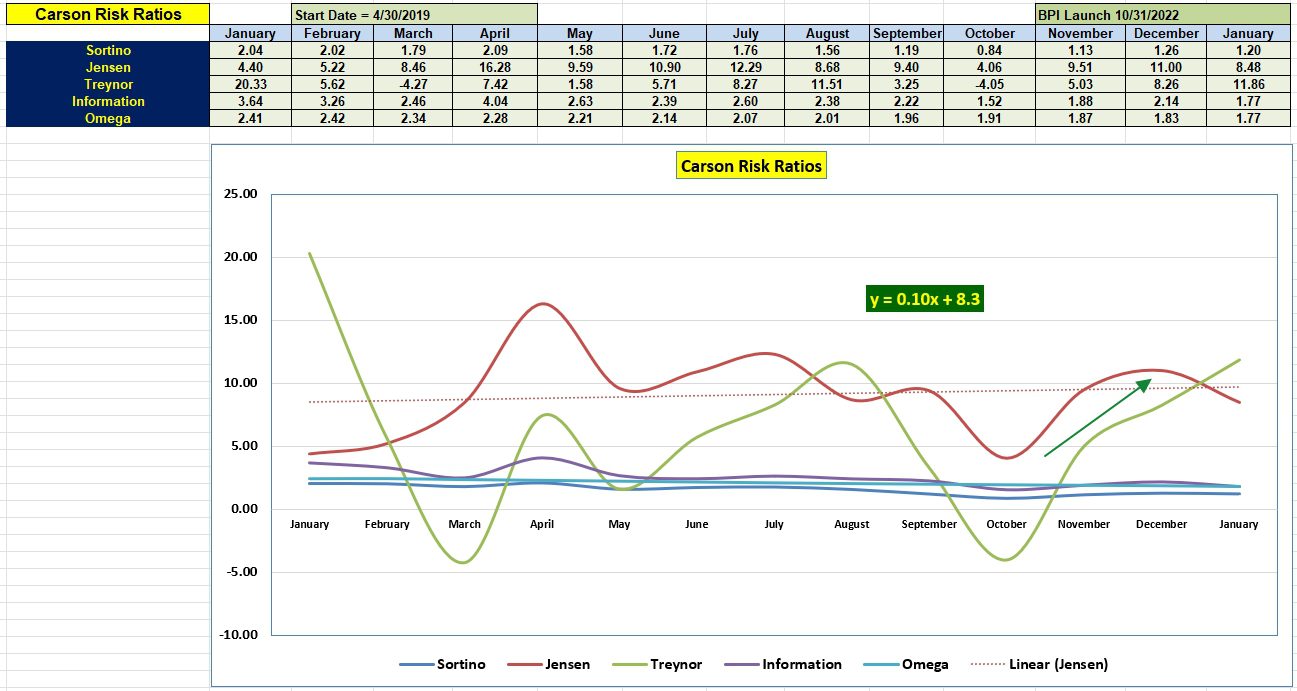Select the Omega September cell showing 1.96
Viewport: 1297px width, 691px height.
point(907,118)
